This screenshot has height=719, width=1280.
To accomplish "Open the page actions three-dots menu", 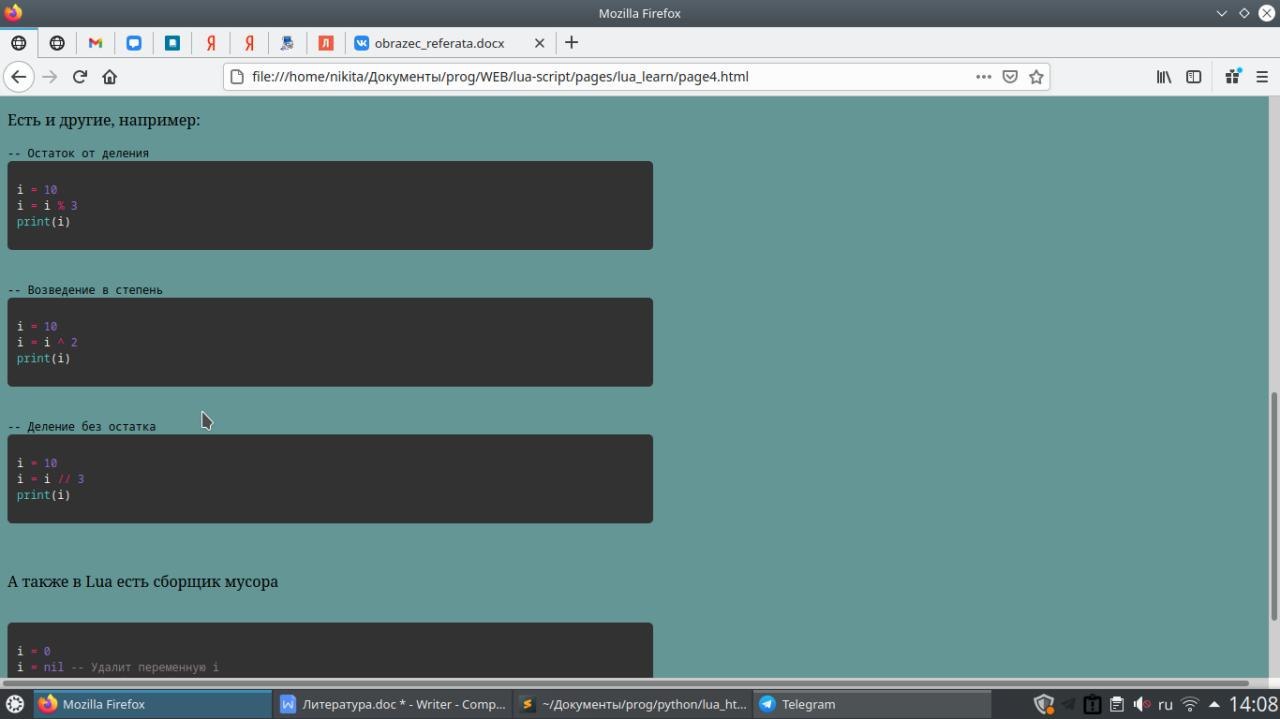I will click(x=983, y=76).
